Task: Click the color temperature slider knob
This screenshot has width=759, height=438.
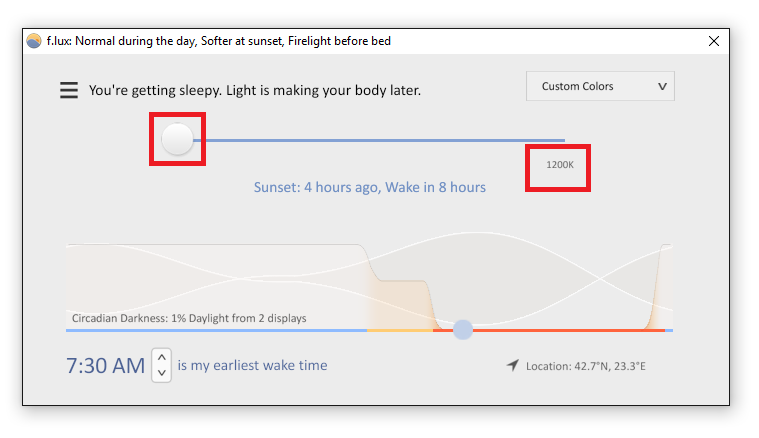Action: coord(177,139)
